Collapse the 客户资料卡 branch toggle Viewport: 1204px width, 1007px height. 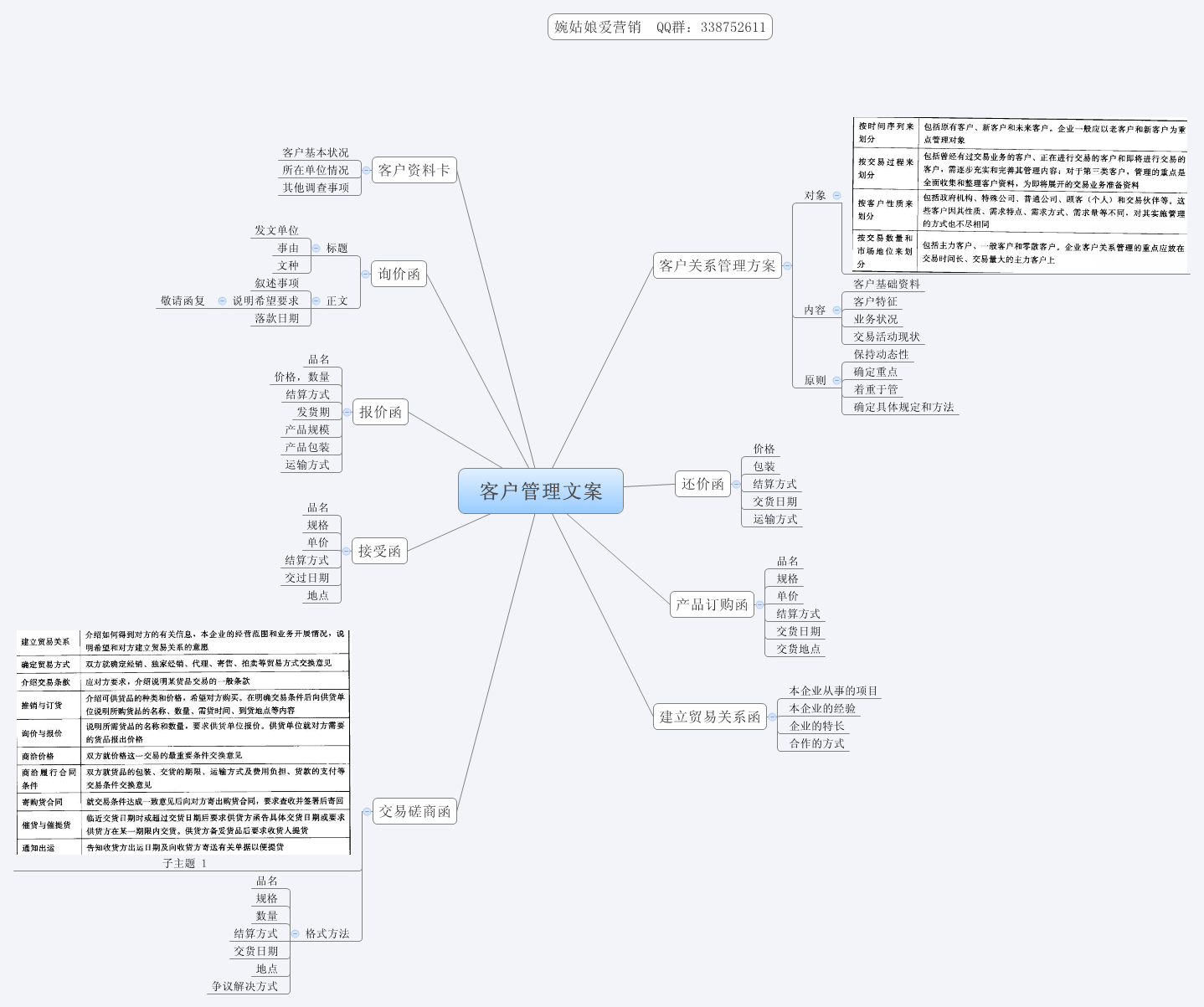[x=366, y=170]
